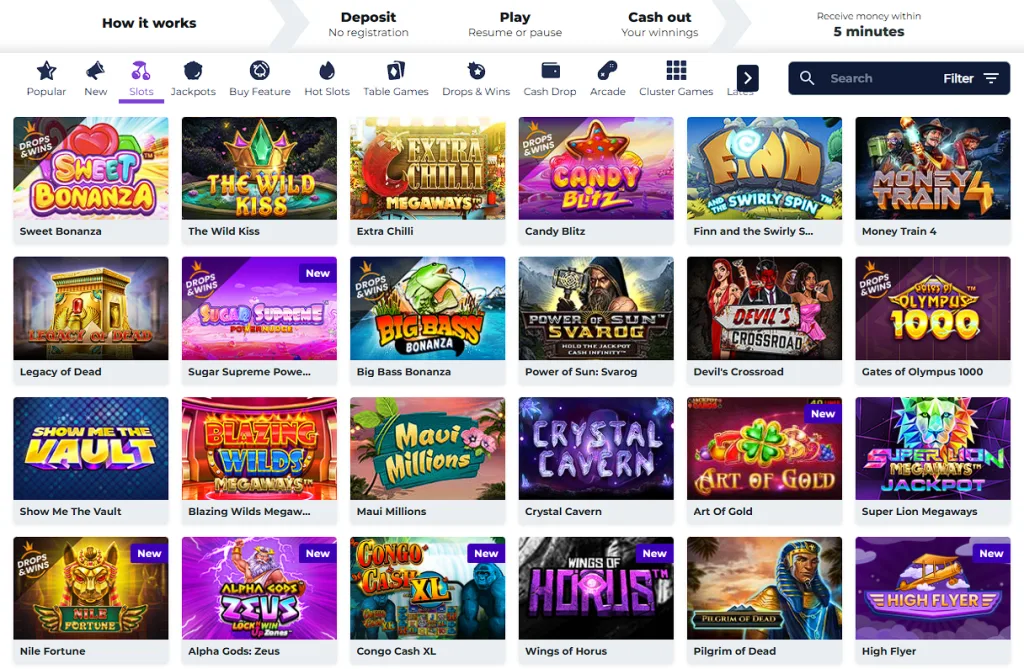The image size is (1024, 669).
Task: Select the Popular star icon
Action: pos(46,71)
